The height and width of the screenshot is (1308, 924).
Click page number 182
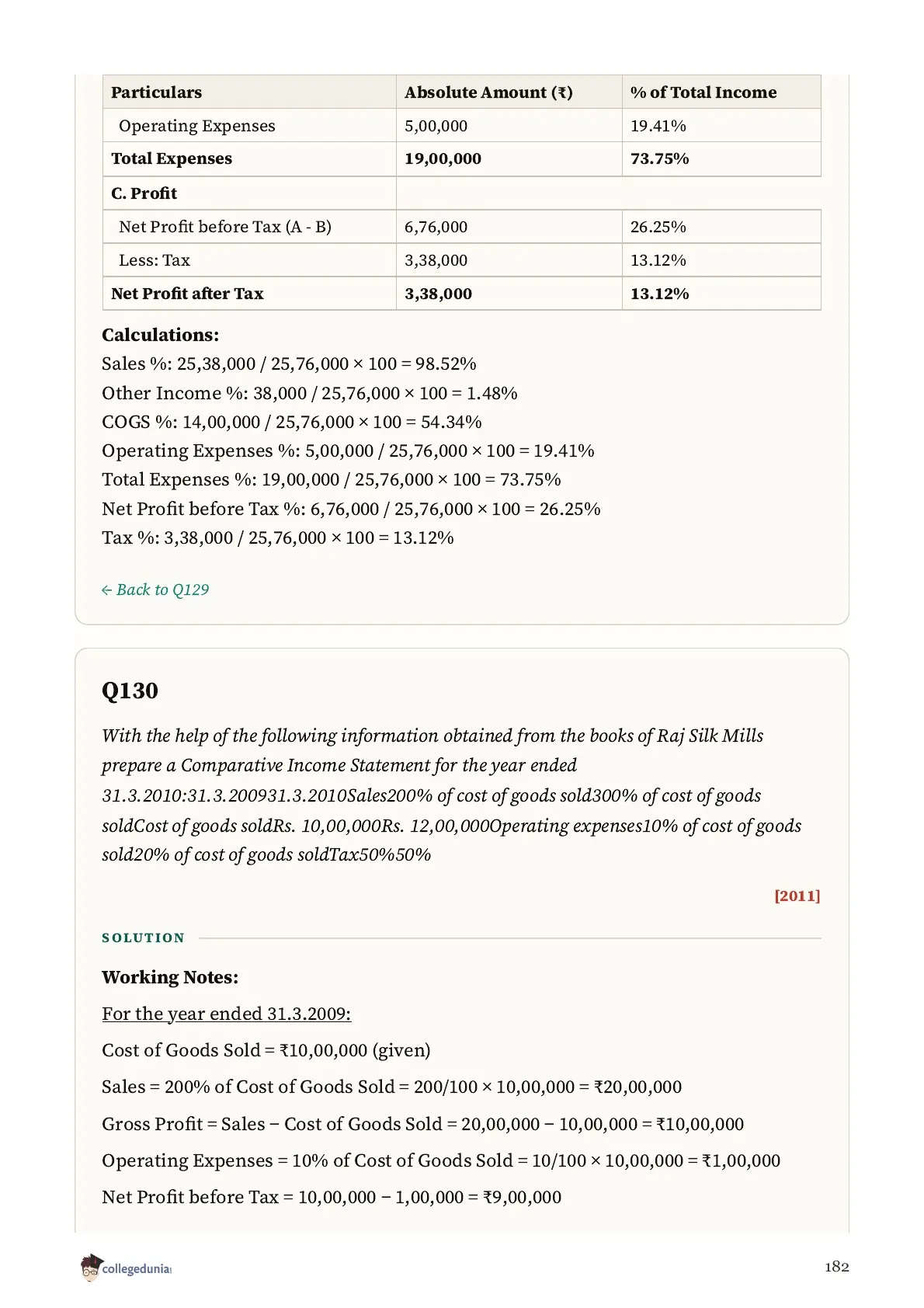(x=837, y=1267)
